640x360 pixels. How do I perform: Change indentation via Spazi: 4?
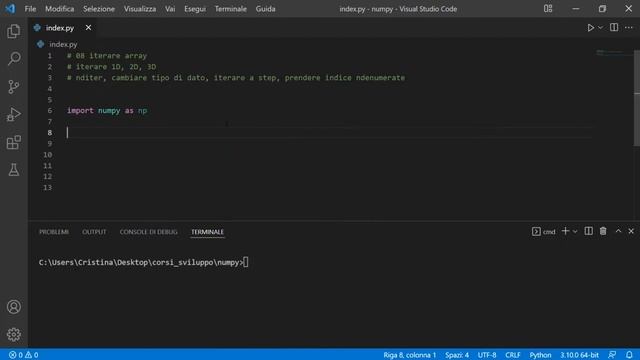[x=457, y=355]
